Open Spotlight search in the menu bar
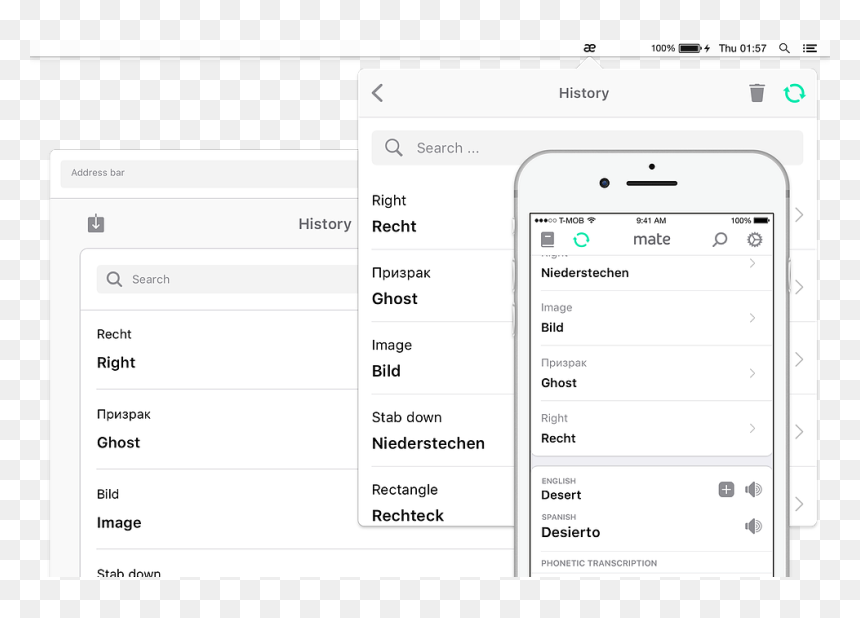860x618 pixels. click(x=784, y=48)
